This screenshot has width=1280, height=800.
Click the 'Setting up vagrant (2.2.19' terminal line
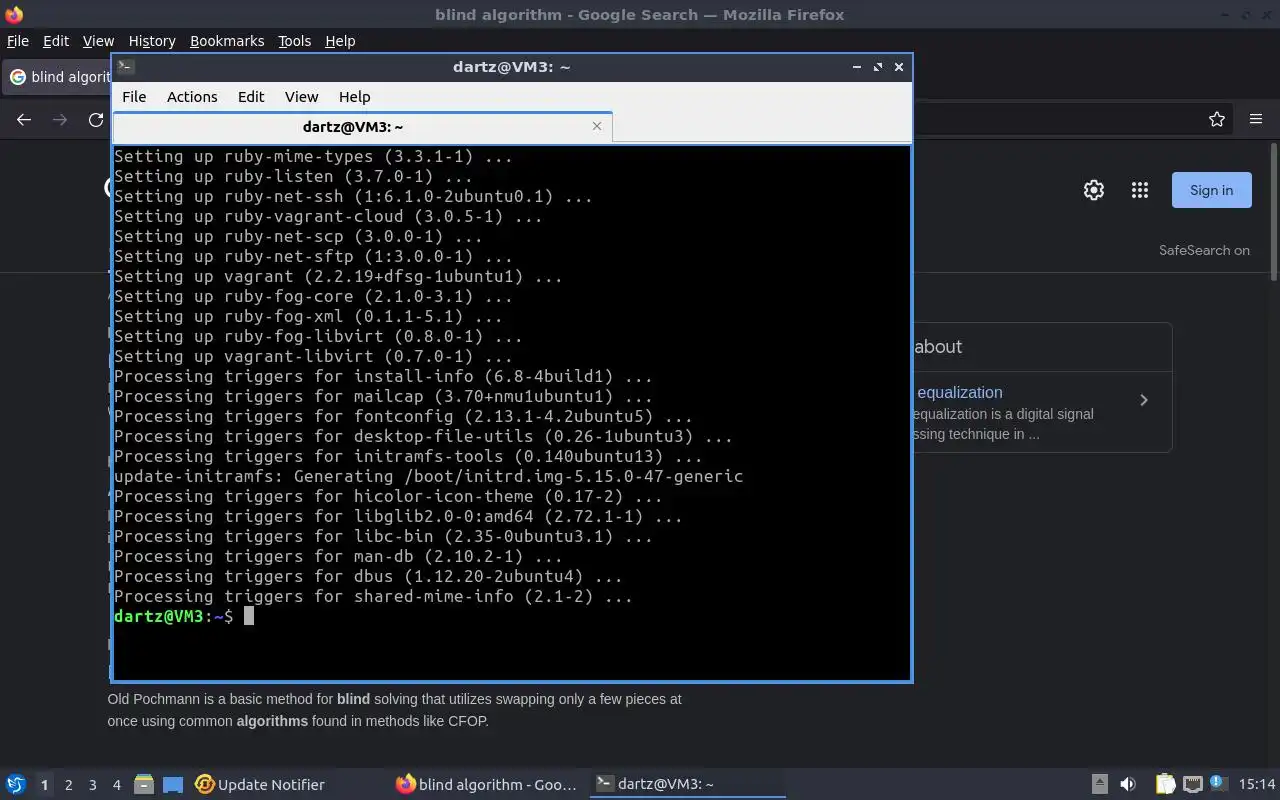(x=338, y=276)
